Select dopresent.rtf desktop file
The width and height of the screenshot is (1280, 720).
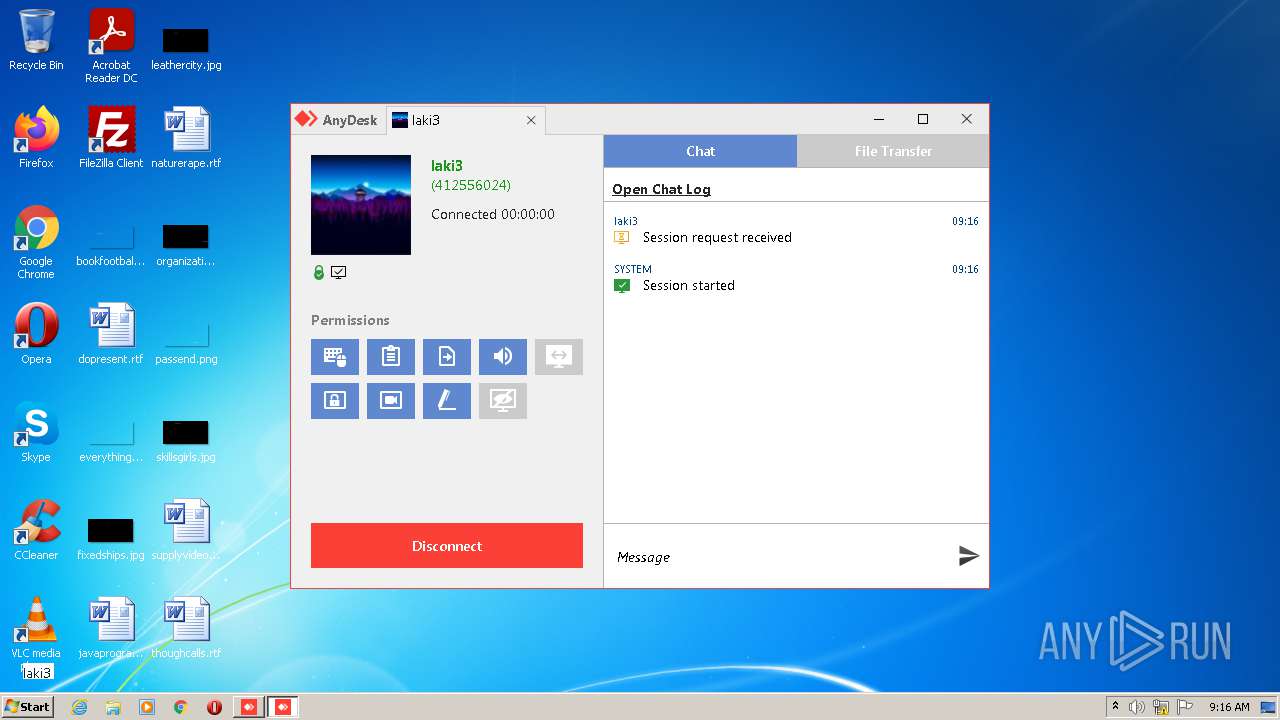pyautogui.click(x=111, y=334)
